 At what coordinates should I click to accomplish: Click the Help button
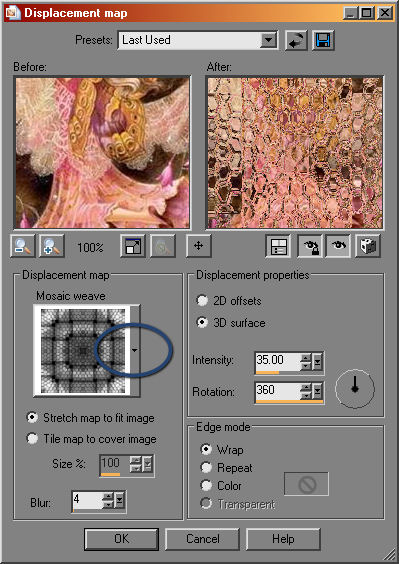[x=283, y=539]
